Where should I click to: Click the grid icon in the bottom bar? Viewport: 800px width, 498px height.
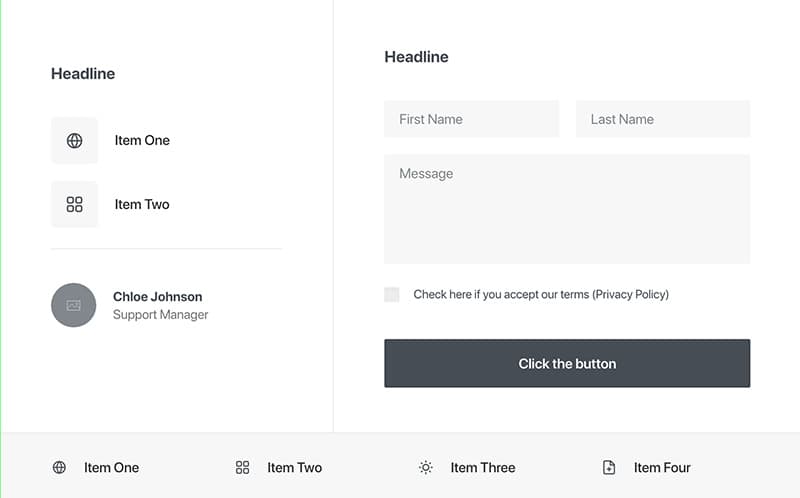242,467
